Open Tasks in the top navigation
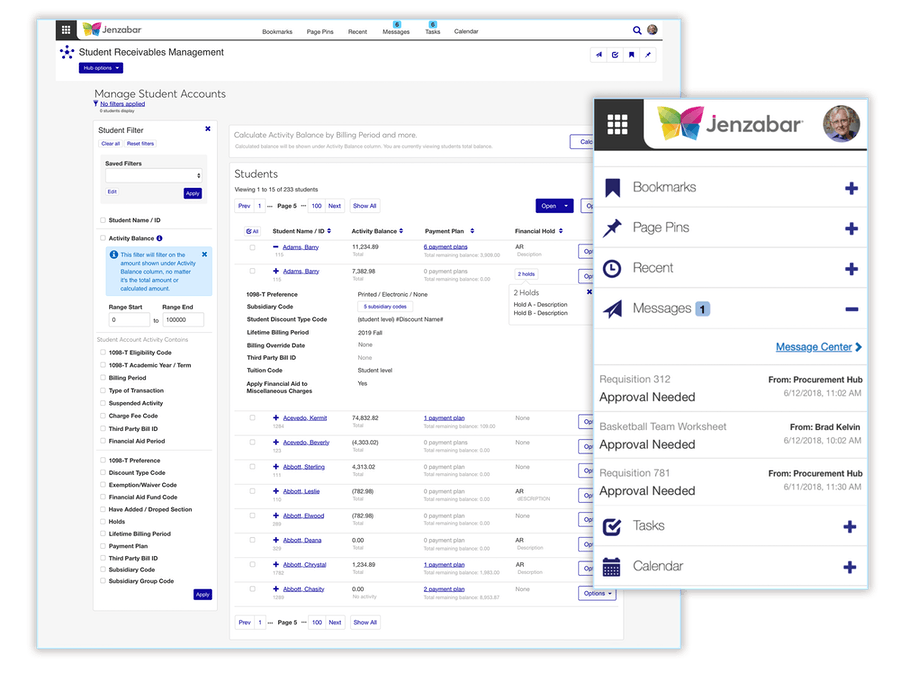900x673 pixels. click(433, 32)
